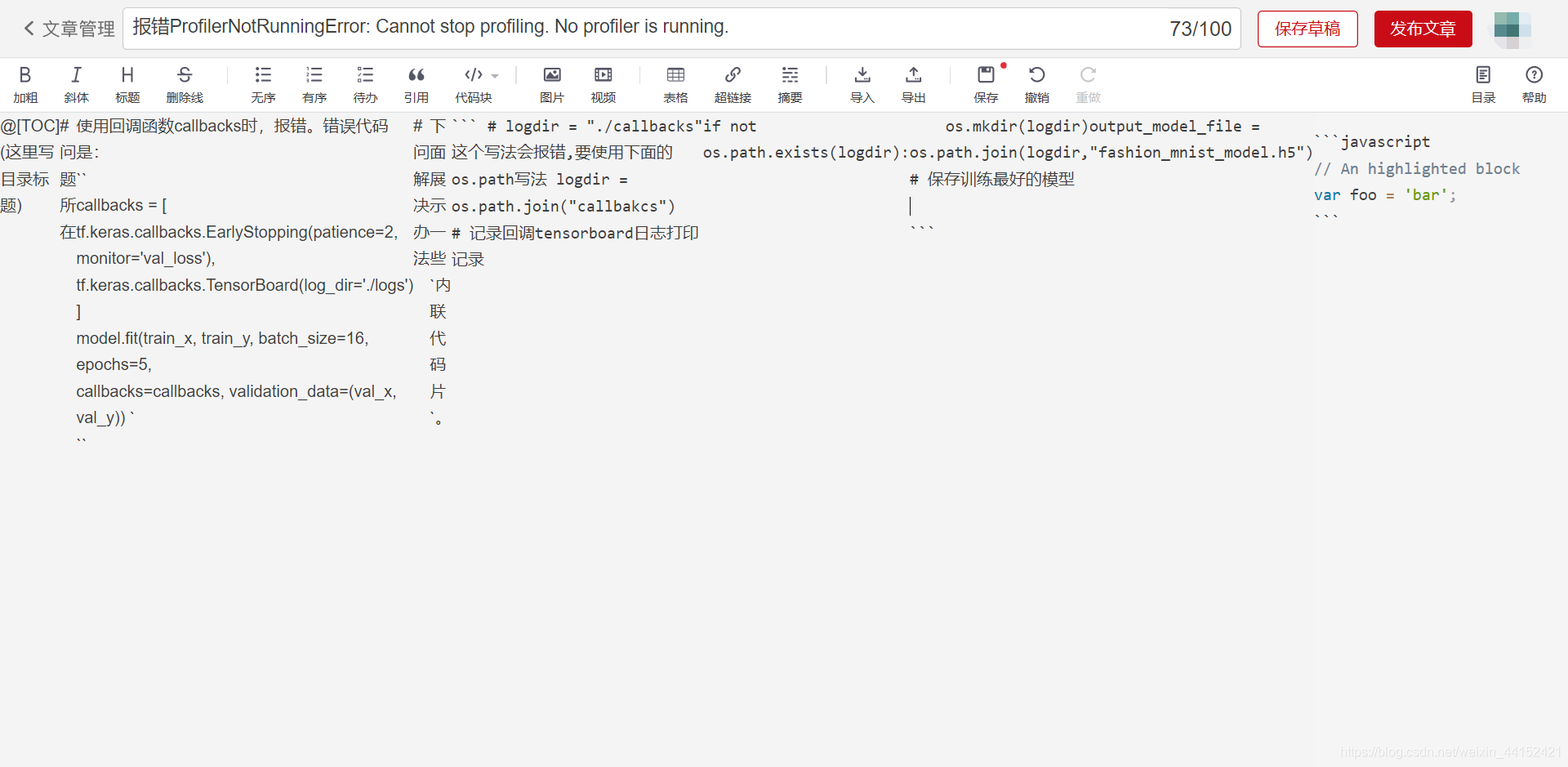Image resolution: width=1568 pixels, height=767 pixels.
Task: Click the 'var foo = 'bar';' code line
Action: [1385, 195]
